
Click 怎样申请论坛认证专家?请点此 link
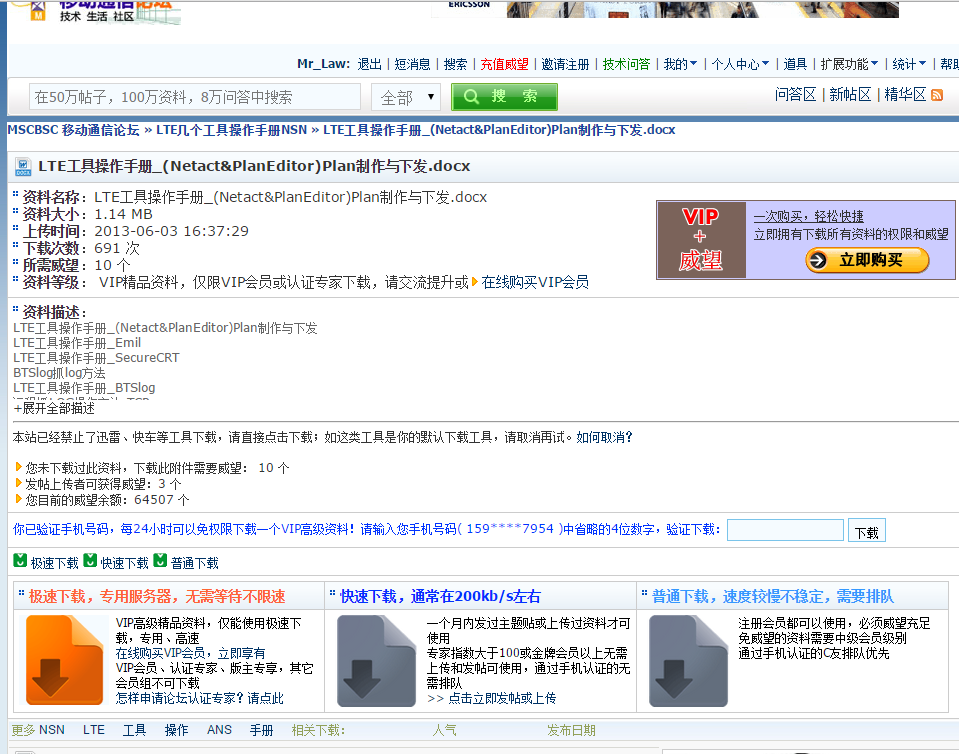pos(199,698)
